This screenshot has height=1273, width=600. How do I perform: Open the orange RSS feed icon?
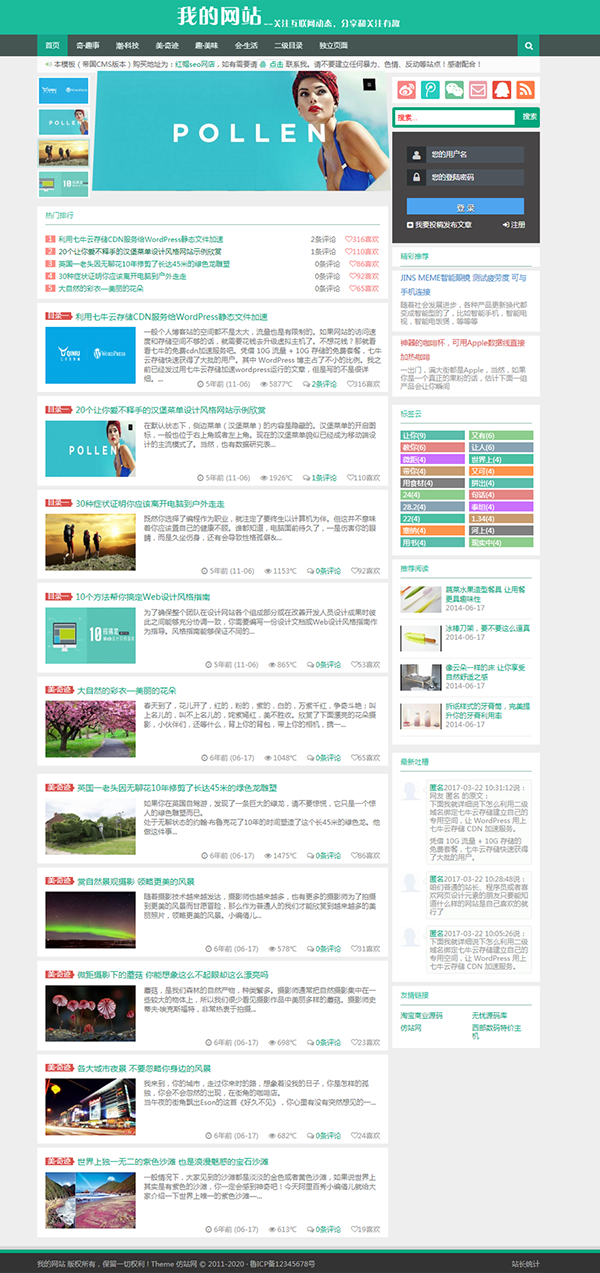point(526,89)
